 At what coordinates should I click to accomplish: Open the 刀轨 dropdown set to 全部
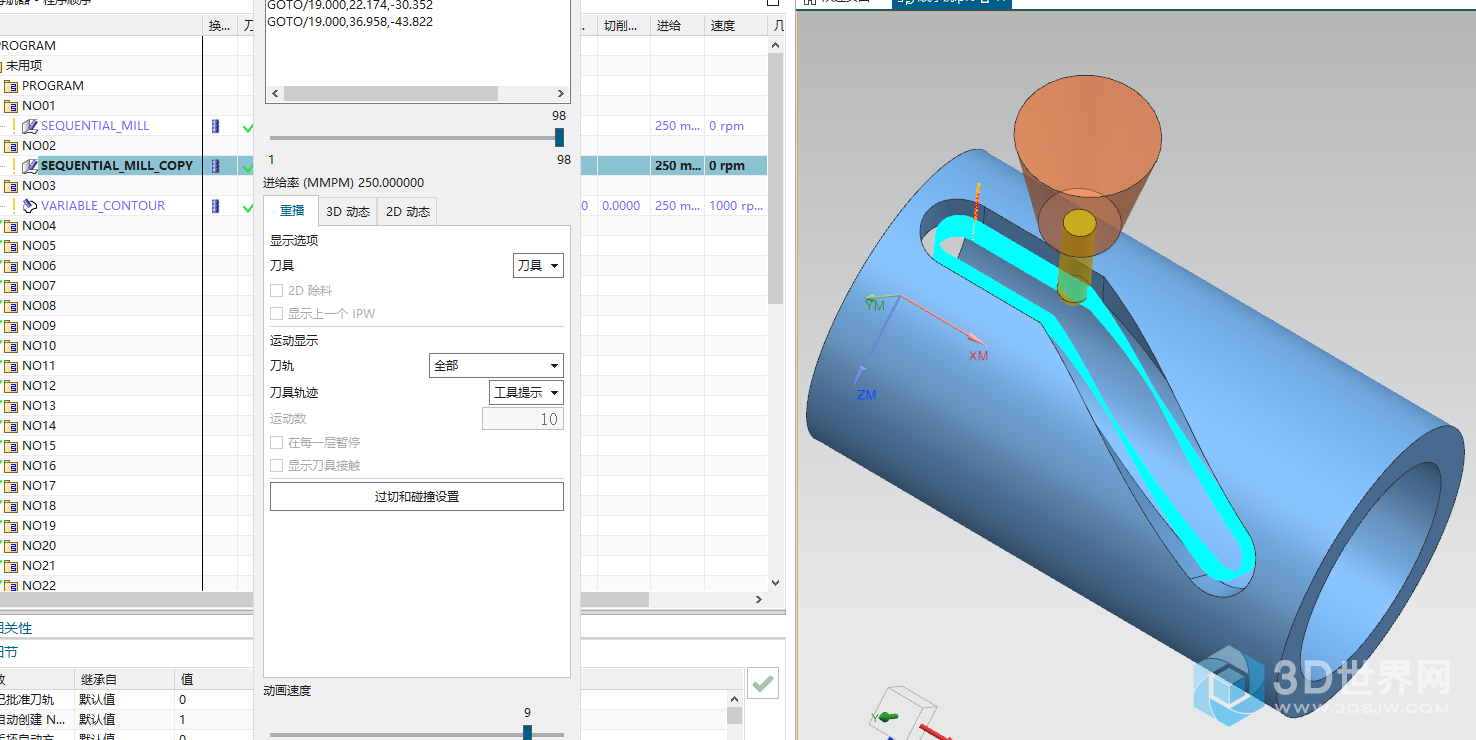point(496,366)
